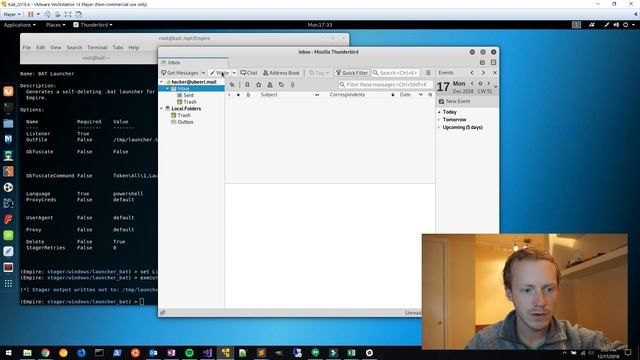
Task: Create a New Event
Action: [454, 101]
